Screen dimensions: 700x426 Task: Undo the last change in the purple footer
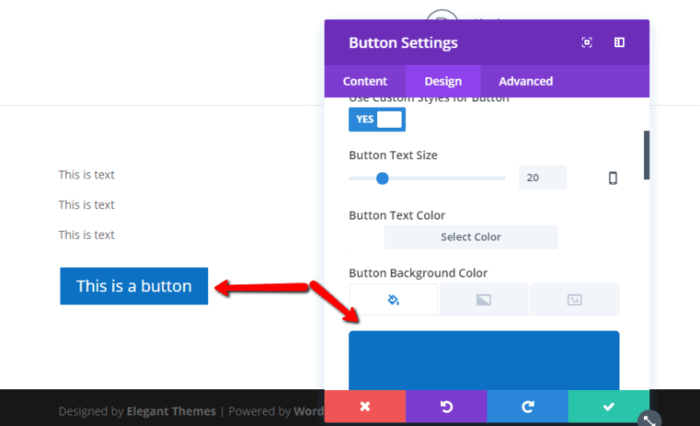point(446,406)
